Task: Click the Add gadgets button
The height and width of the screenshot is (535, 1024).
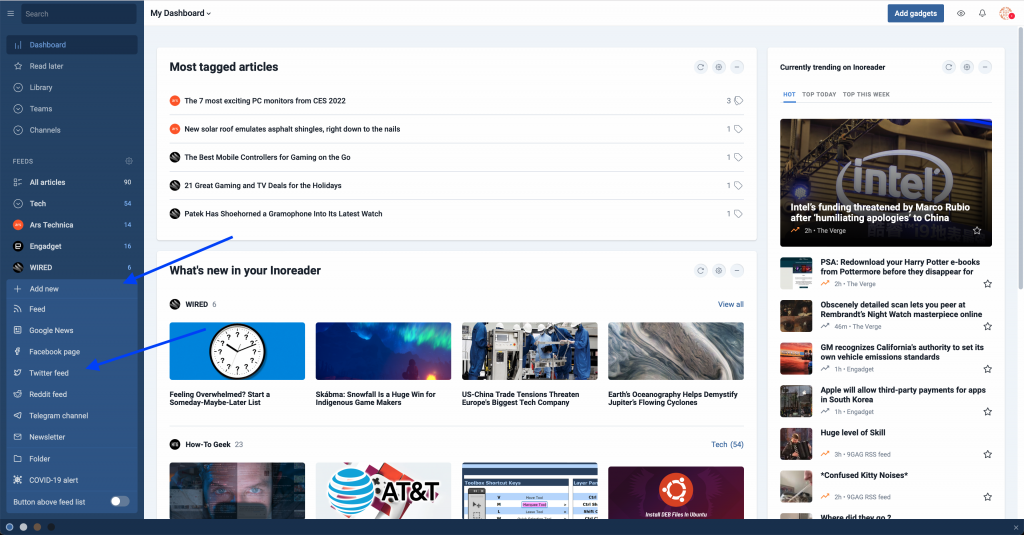Action: tap(915, 13)
